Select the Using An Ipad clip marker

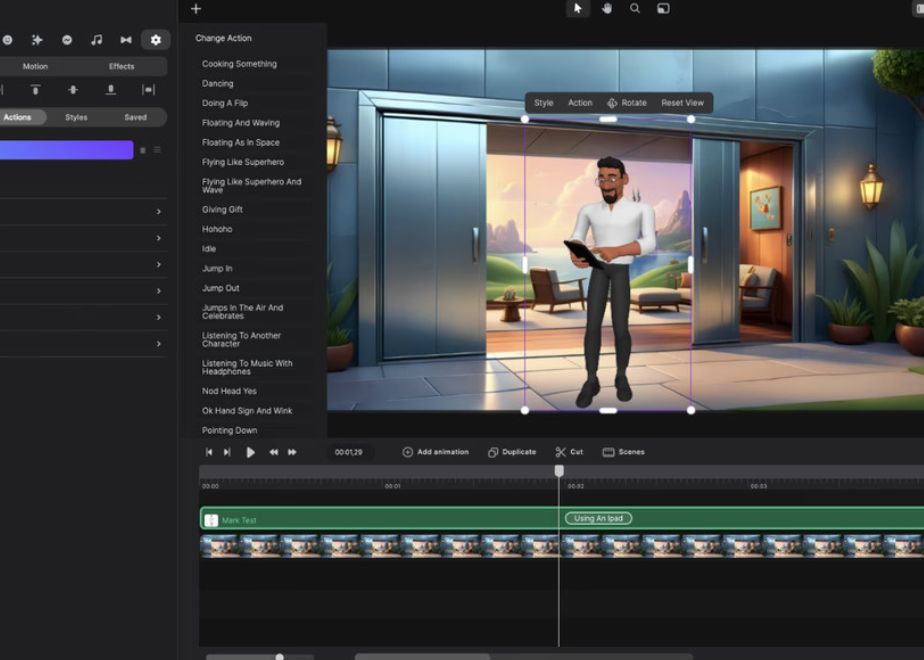pyautogui.click(x=598, y=518)
